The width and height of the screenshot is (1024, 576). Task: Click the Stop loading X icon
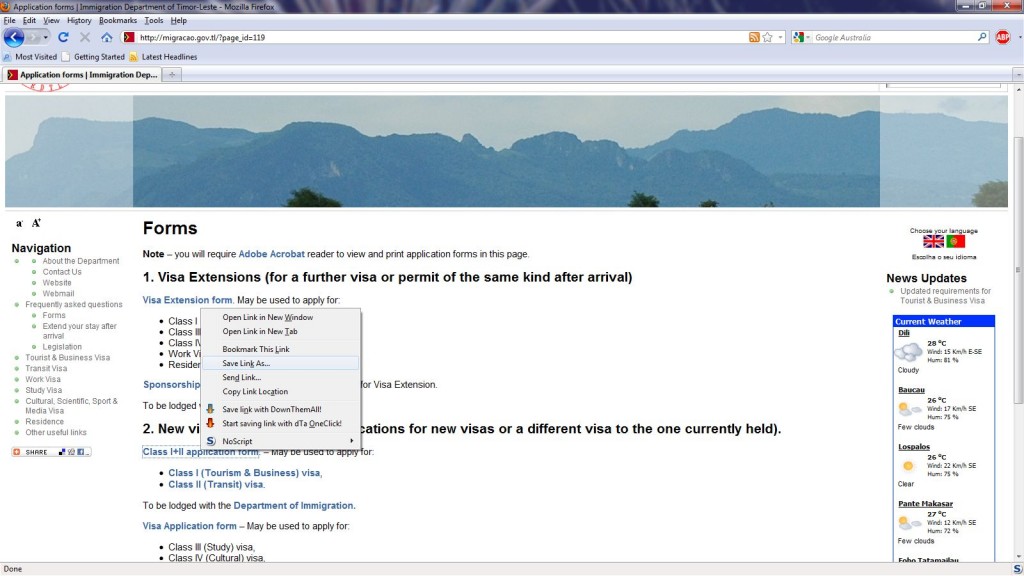coord(85,37)
